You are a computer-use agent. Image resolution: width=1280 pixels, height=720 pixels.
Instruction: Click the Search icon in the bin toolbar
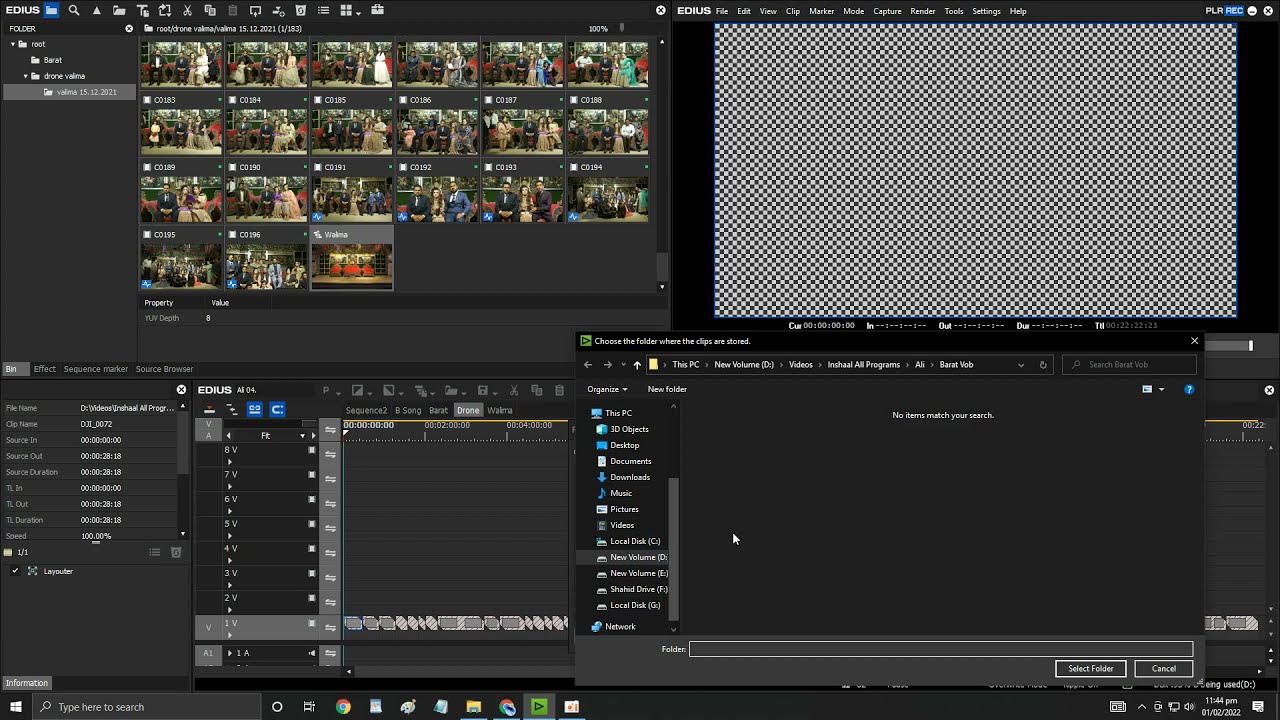tap(74, 10)
